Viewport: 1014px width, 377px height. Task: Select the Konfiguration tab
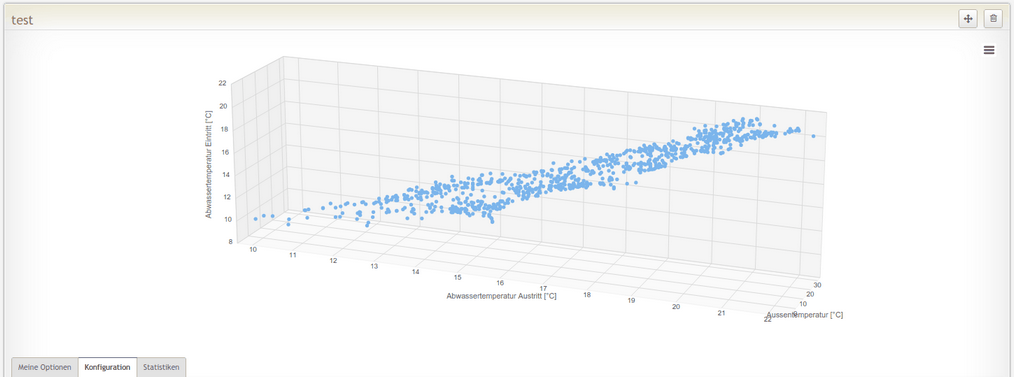[x=107, y=367]
